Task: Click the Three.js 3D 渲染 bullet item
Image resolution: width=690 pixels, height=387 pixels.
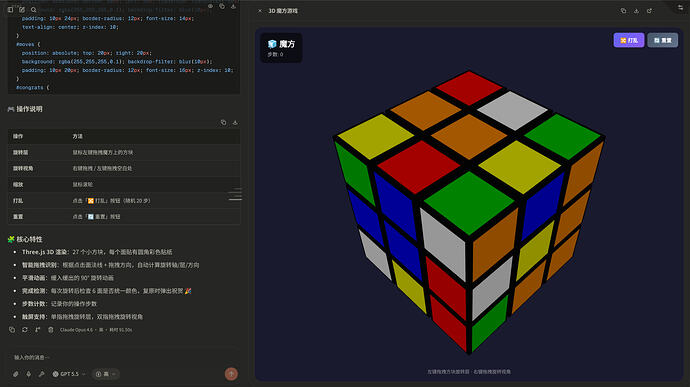Action: 97,252
